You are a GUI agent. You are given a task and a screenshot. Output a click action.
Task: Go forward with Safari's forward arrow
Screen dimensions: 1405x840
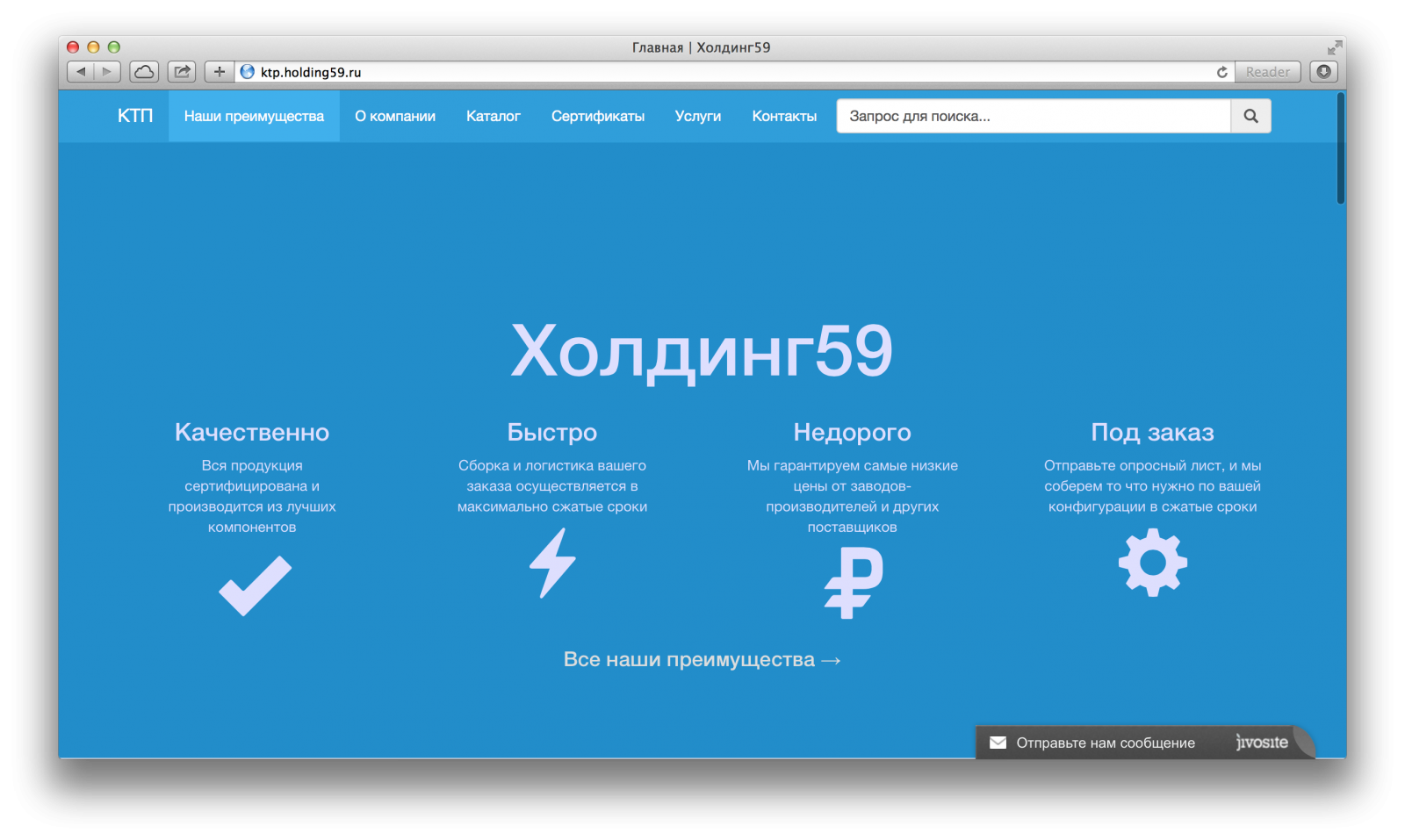coord(107,72)
